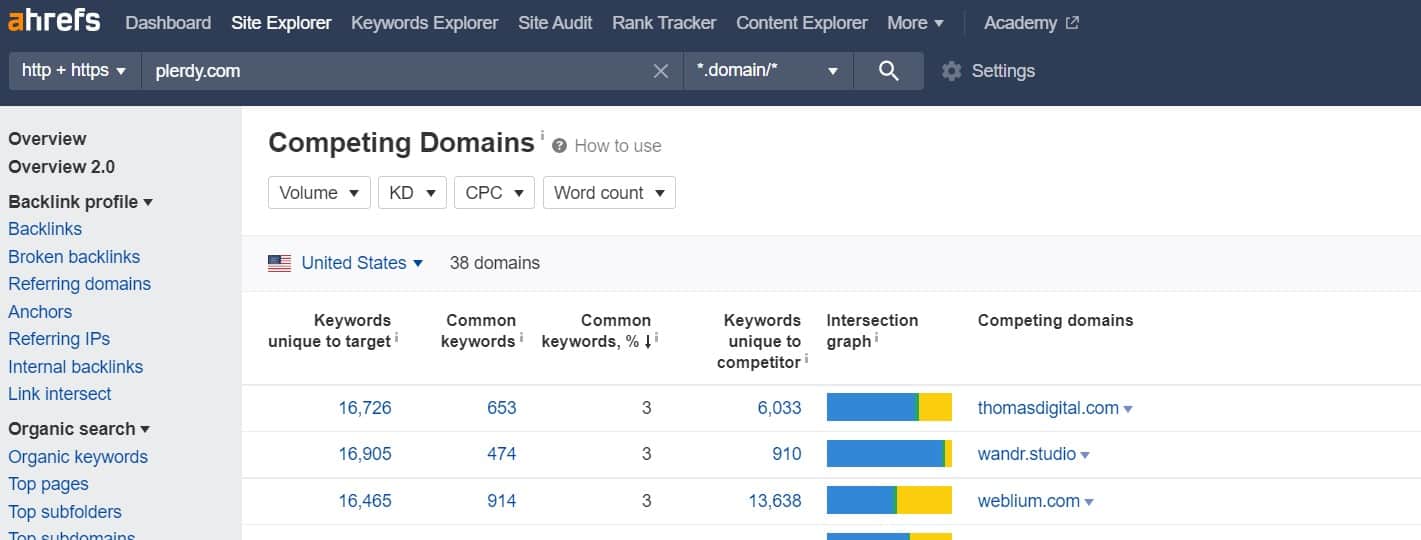The width and height of the screenshot is (1421, 540).
Task: Open thomasdigital.com competing domain link
Action: 1048,408
